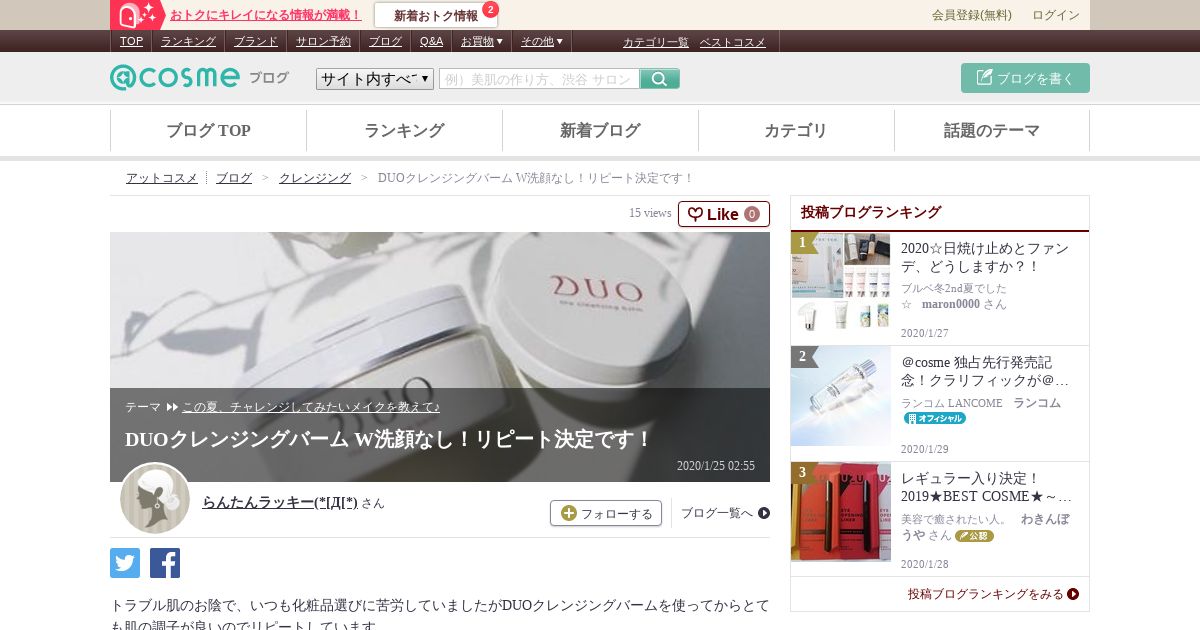
Task: Click 会員登録(無料) link
Action: tap(972, 15)
